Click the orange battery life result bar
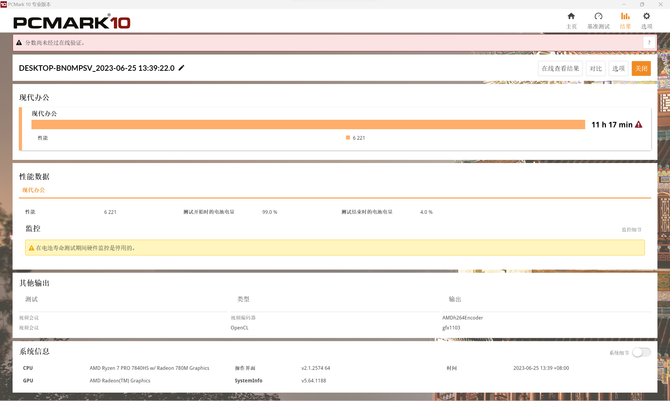This screenshot has width=670, height=401. (308, 124)
